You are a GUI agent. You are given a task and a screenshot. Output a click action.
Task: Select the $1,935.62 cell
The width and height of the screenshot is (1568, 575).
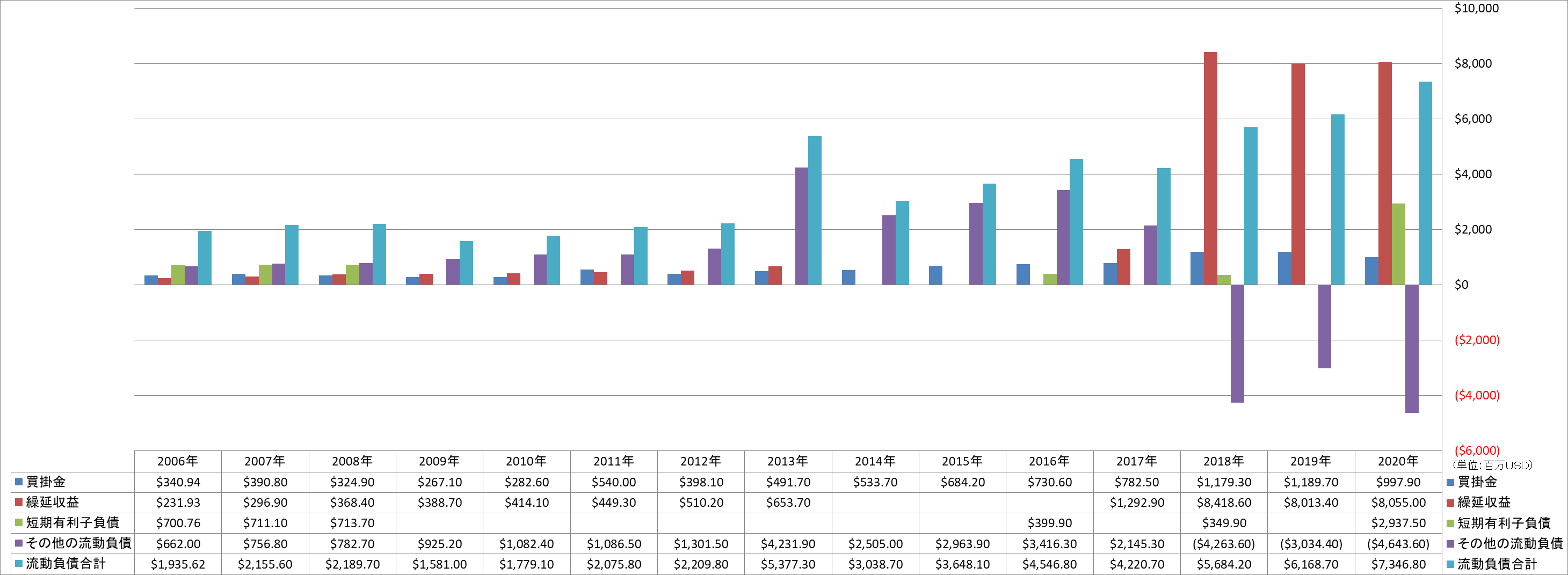[178, 564]
